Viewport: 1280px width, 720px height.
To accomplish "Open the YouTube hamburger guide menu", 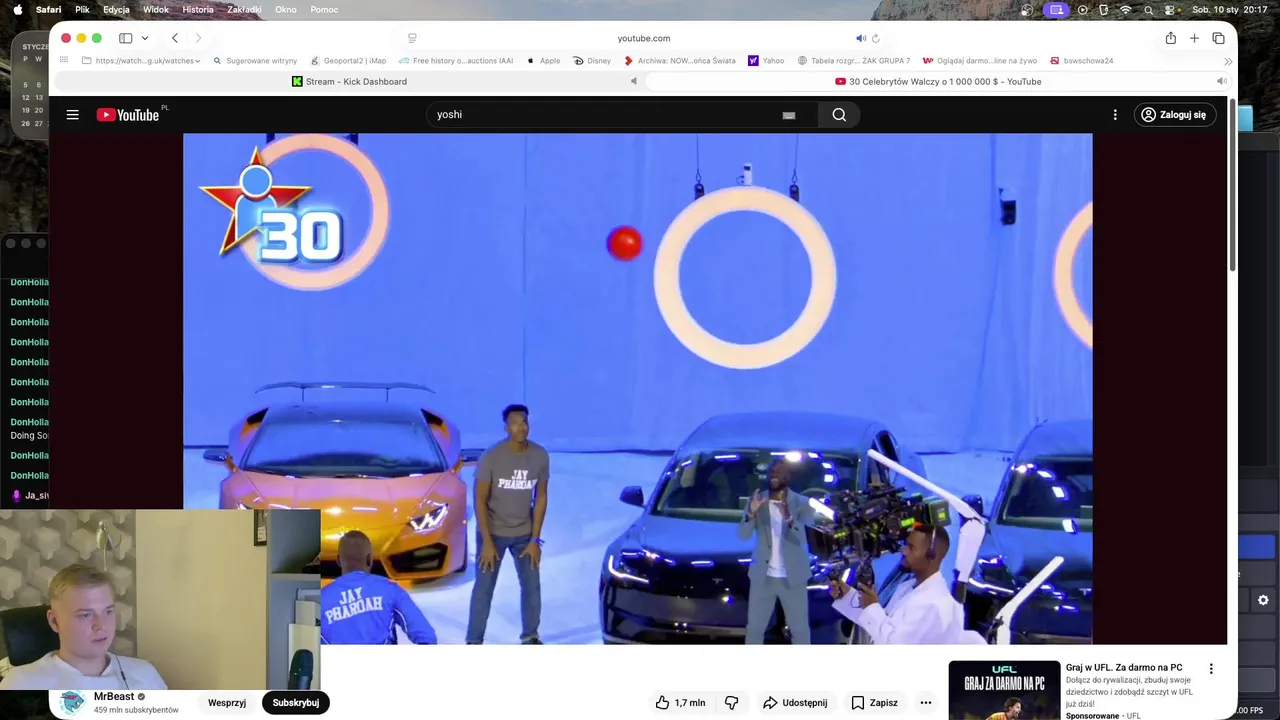I will [72, 115].
